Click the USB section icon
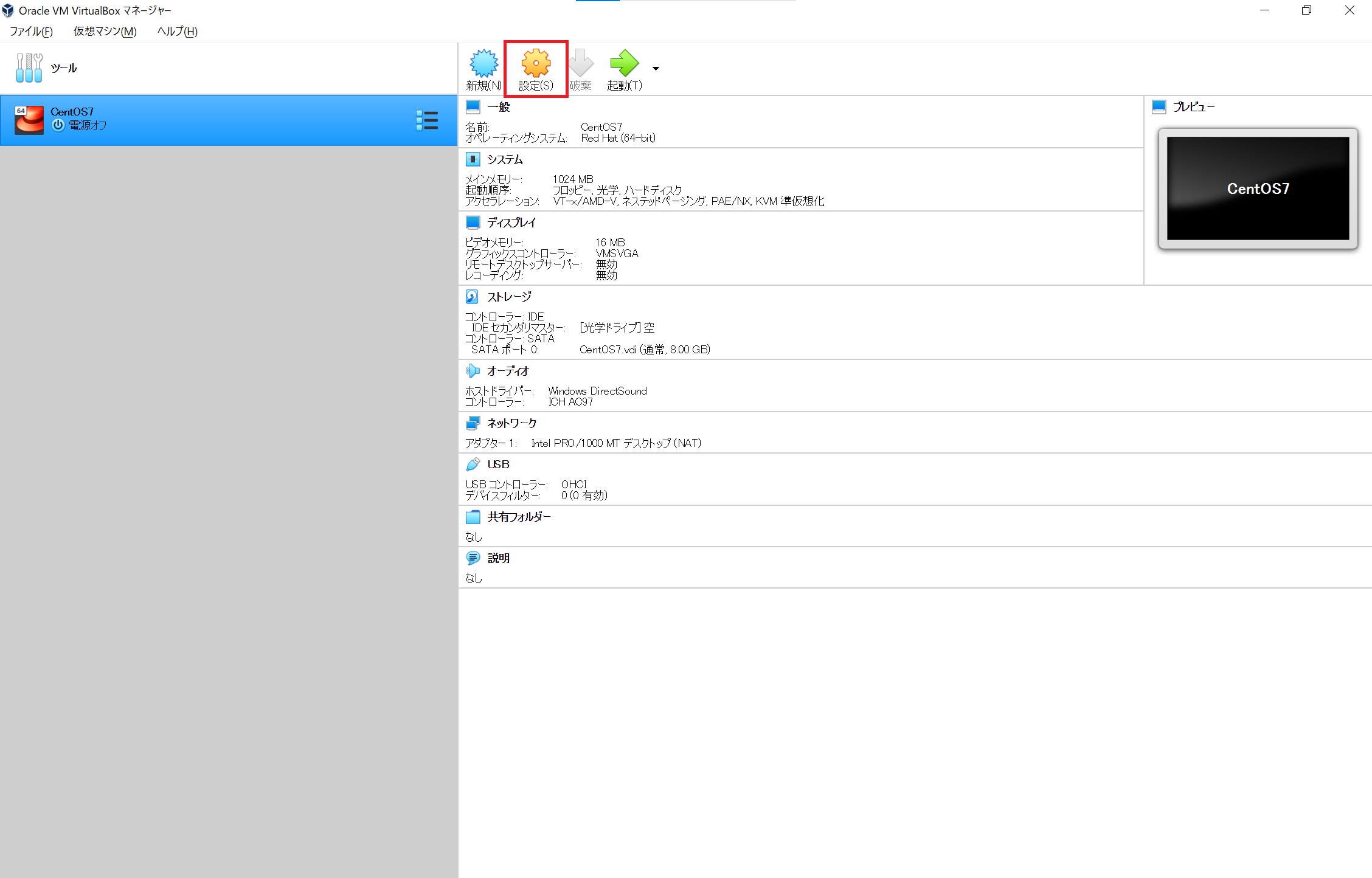Screen dimensions: 1372x878 point(473,464)
